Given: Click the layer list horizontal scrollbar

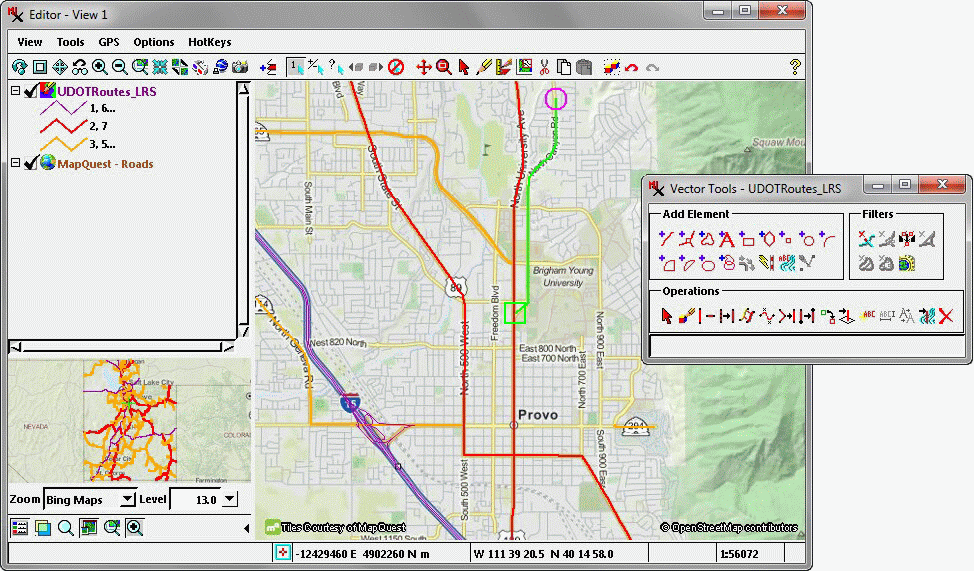Looking at the screenshot, I should tap(121, 347).
